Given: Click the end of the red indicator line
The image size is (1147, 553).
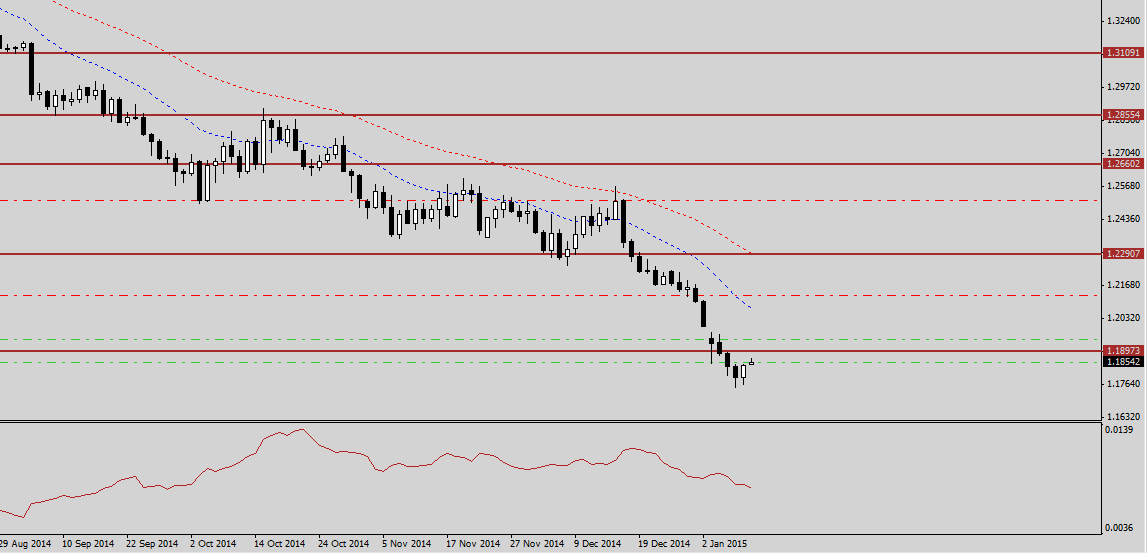Looking at the screenshot, I should click(x=751, y=487).
